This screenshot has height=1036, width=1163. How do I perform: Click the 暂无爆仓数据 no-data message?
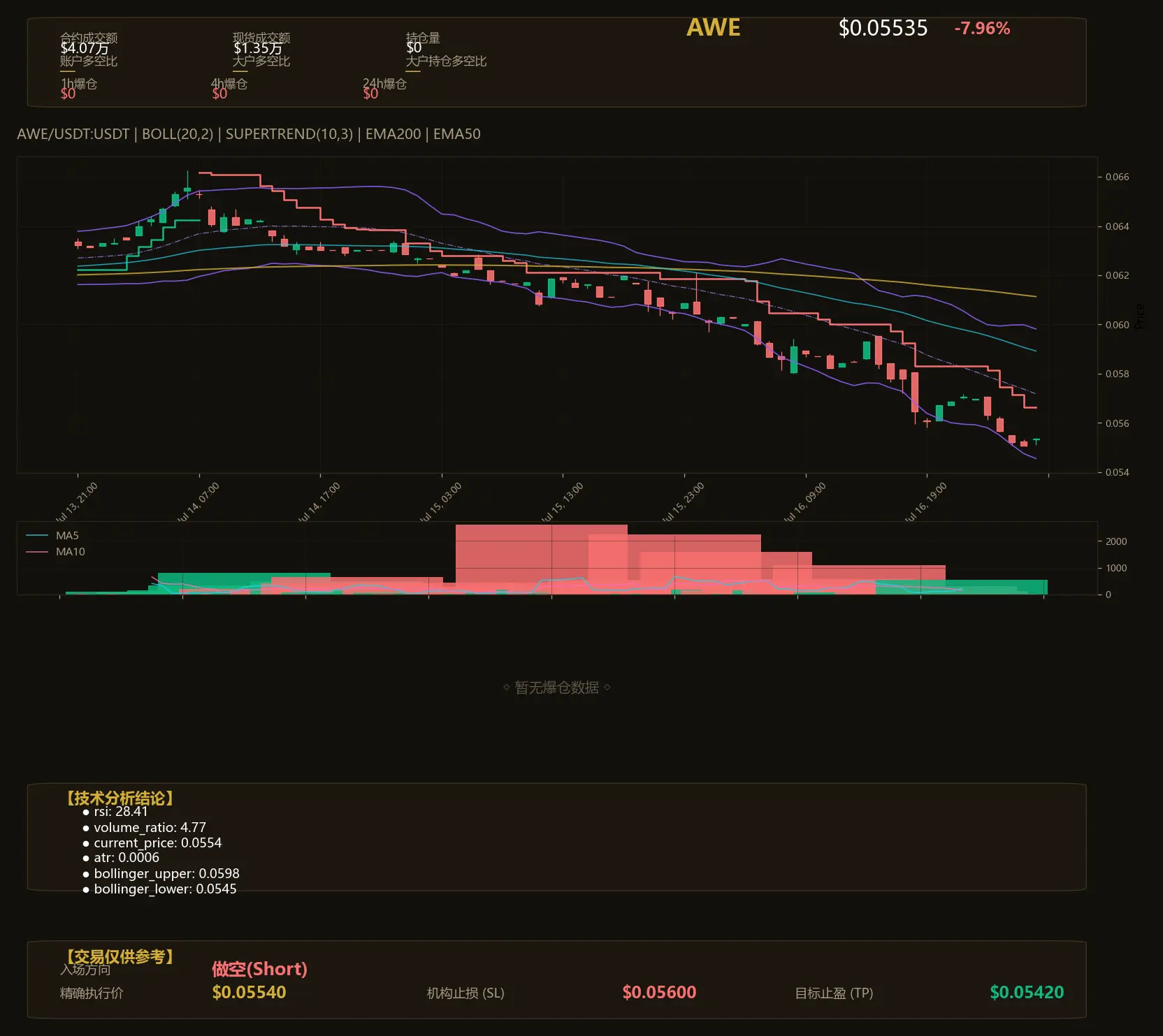pyautogui.click(x=557, y=687)
